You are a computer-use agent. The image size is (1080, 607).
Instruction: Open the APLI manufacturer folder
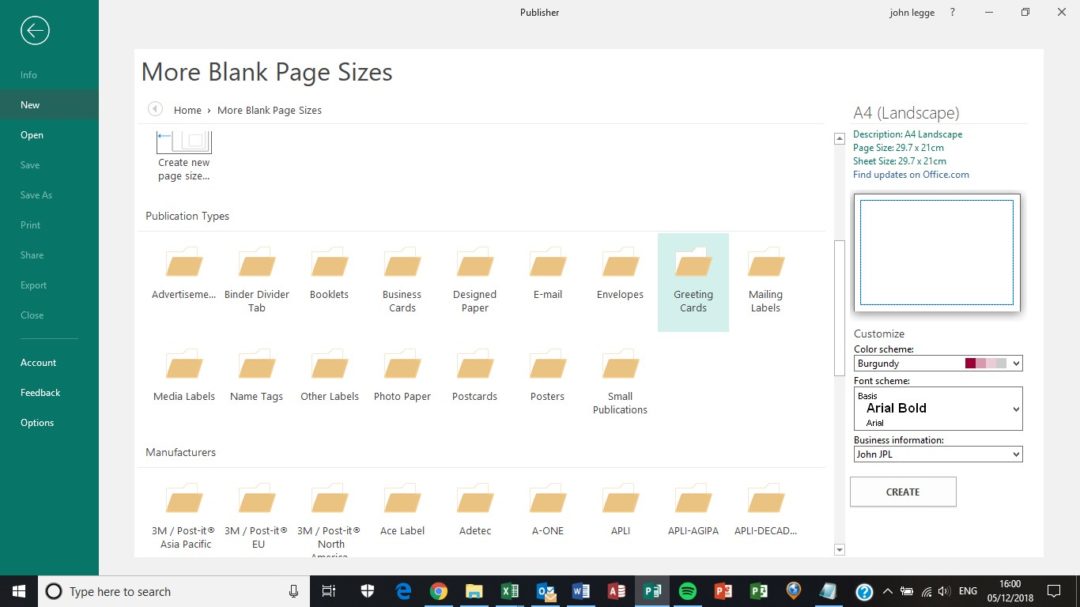click(x=620, y=511)
